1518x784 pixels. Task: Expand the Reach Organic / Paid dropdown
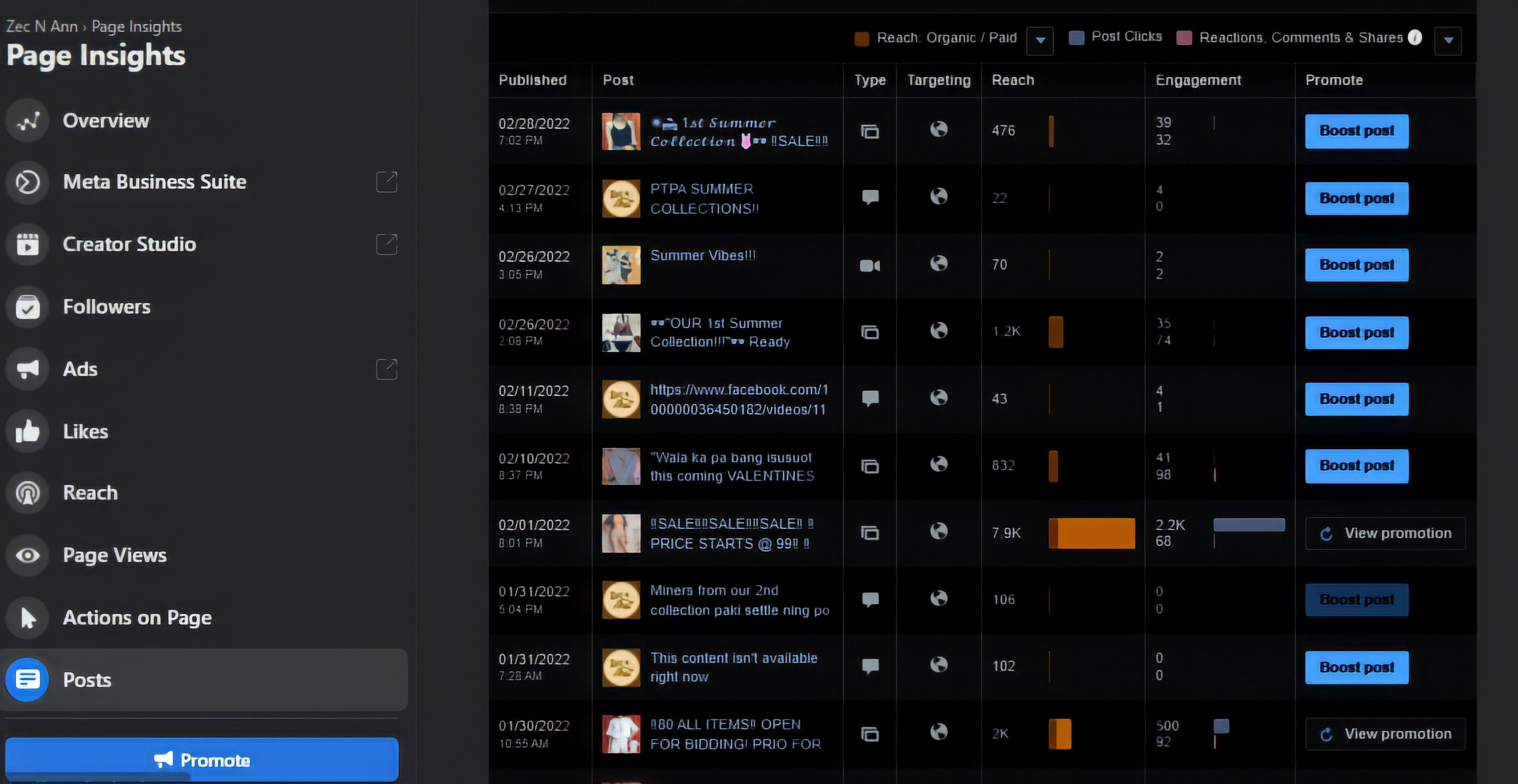coord(1040,41)
